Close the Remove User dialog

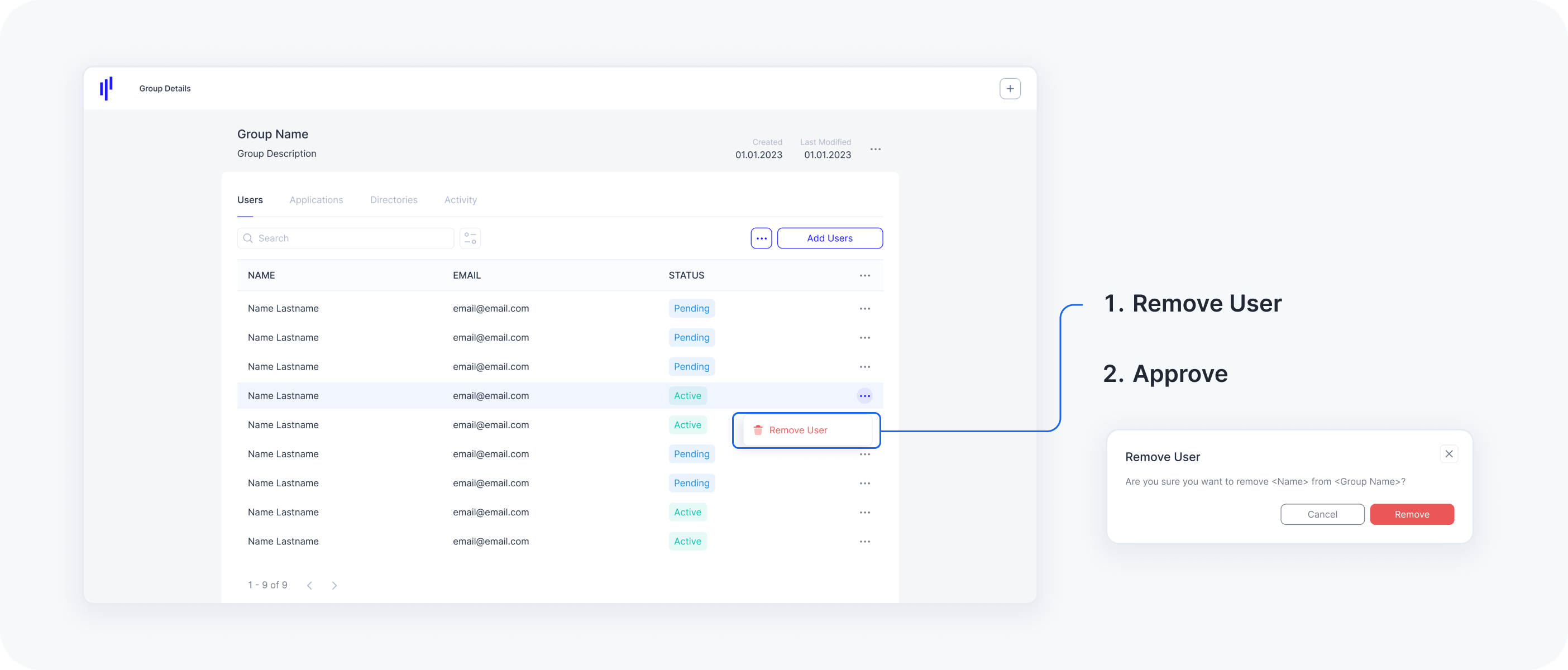(x=1448, y=454)
